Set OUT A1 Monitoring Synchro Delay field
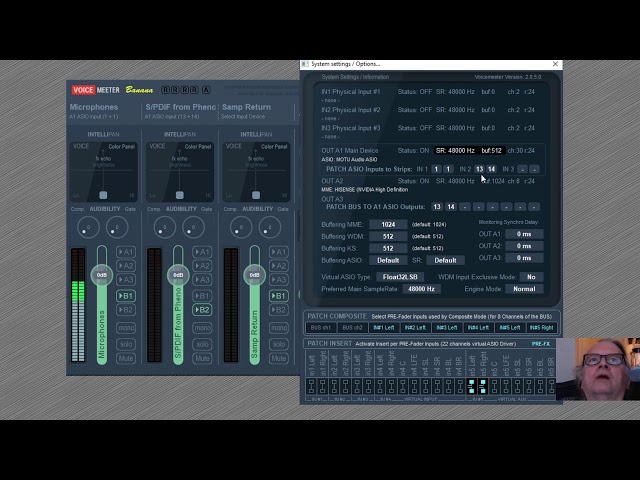640x480 pixels. click(524, 234)
